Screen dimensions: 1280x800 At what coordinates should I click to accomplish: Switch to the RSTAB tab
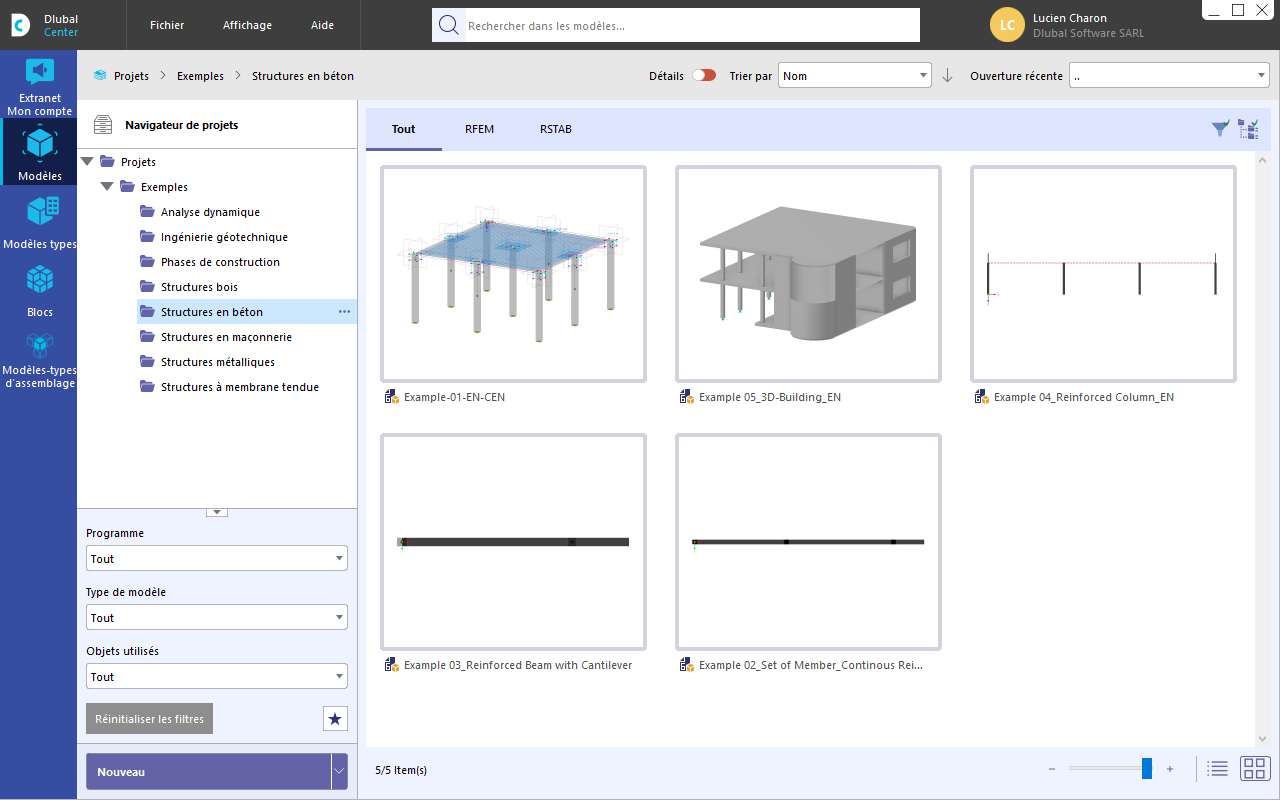point(556,129)
